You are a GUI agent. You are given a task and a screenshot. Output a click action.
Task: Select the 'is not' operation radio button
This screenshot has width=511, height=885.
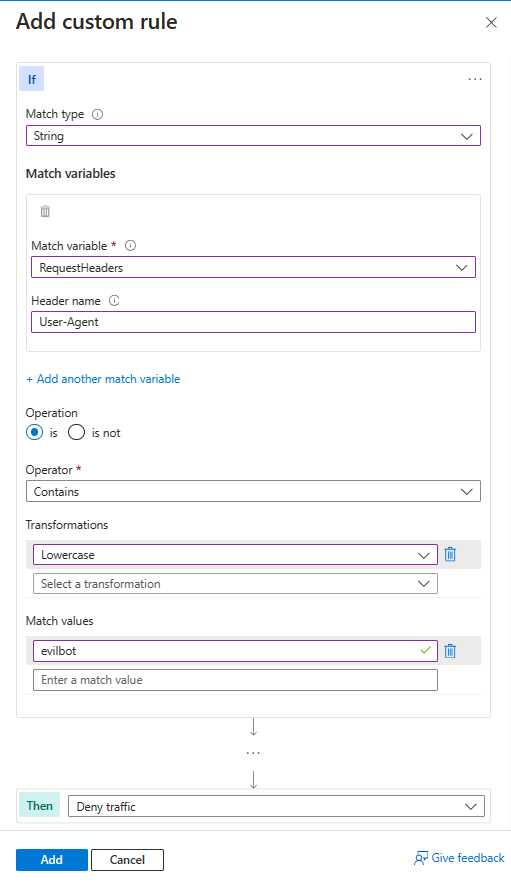click(76, 432)
